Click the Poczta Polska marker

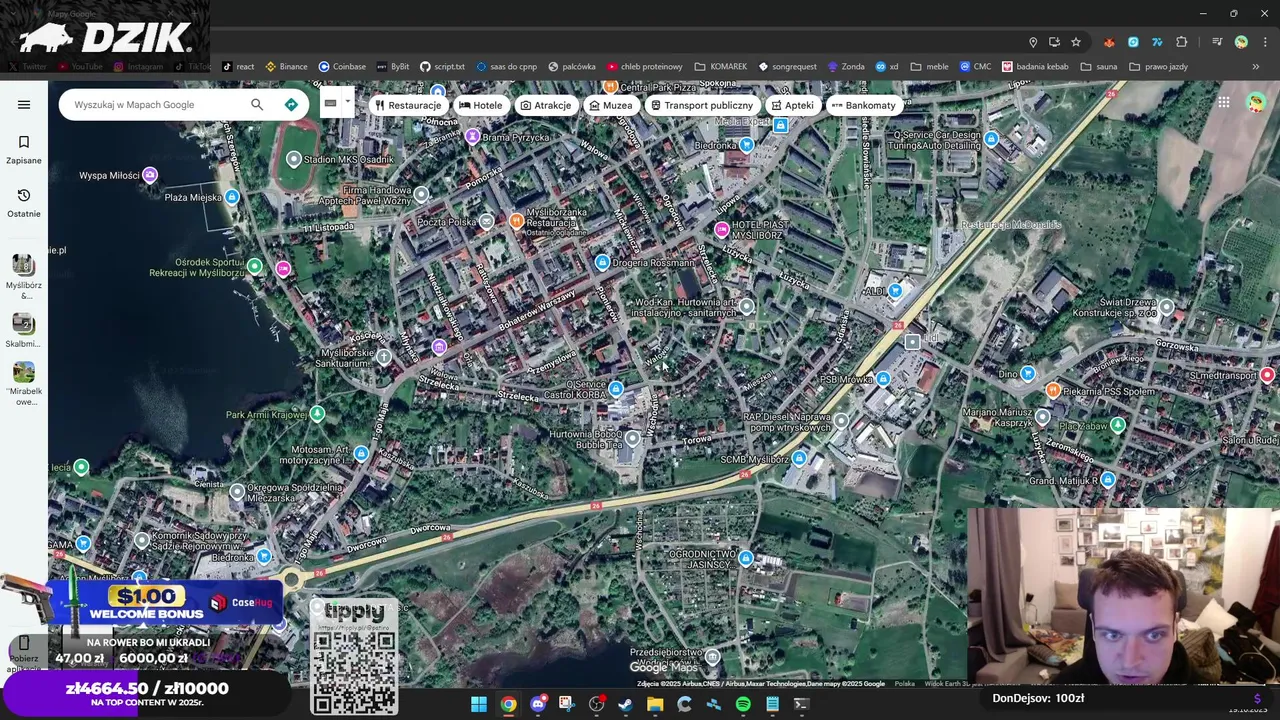(x=487, y=221)
